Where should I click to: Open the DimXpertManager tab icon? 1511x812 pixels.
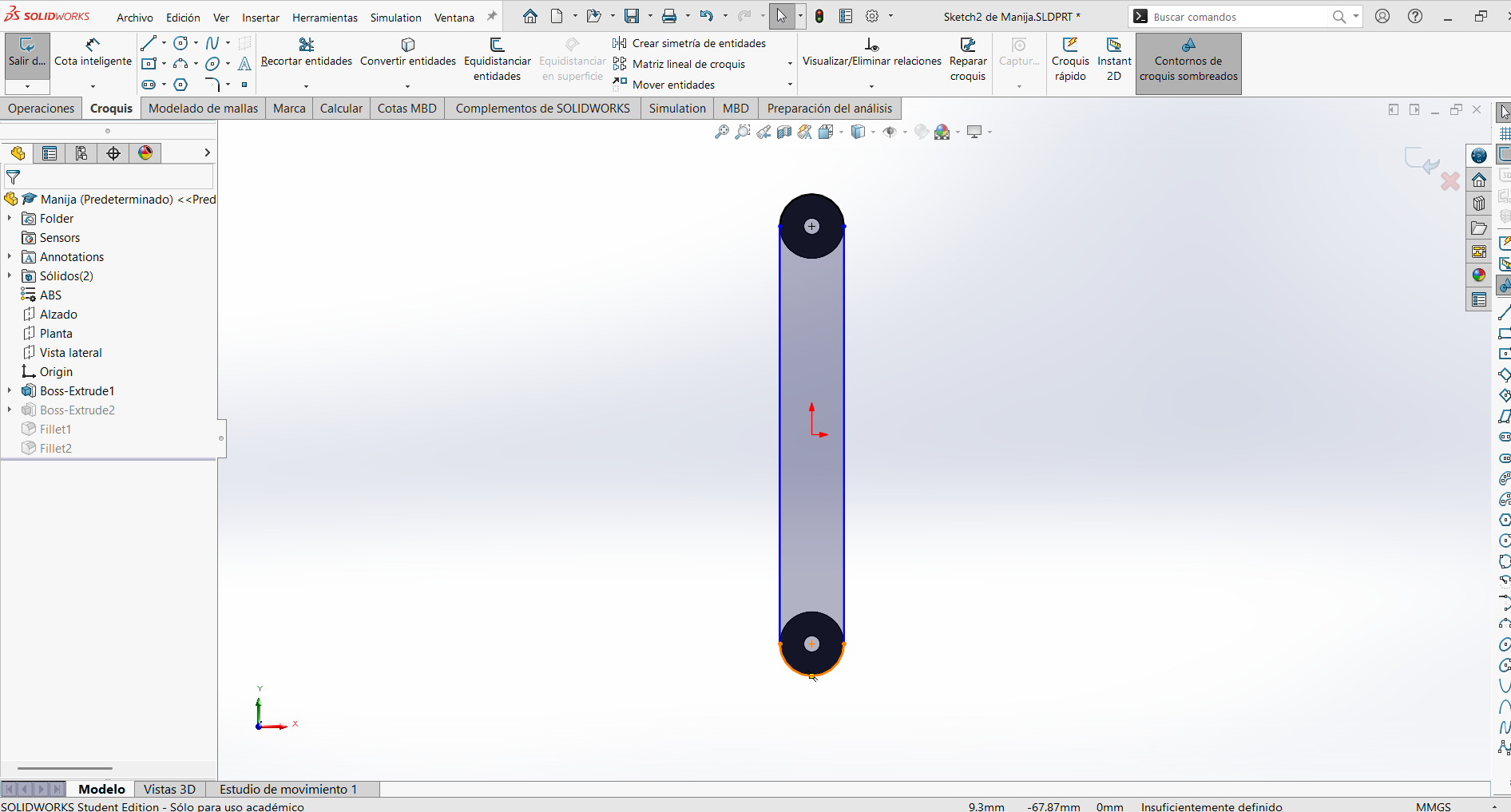click(113, 153)
